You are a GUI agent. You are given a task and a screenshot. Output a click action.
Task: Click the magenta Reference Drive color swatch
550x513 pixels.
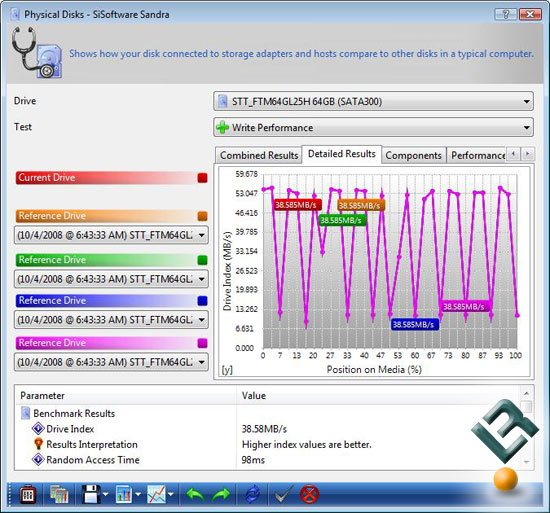click(202, 343)
